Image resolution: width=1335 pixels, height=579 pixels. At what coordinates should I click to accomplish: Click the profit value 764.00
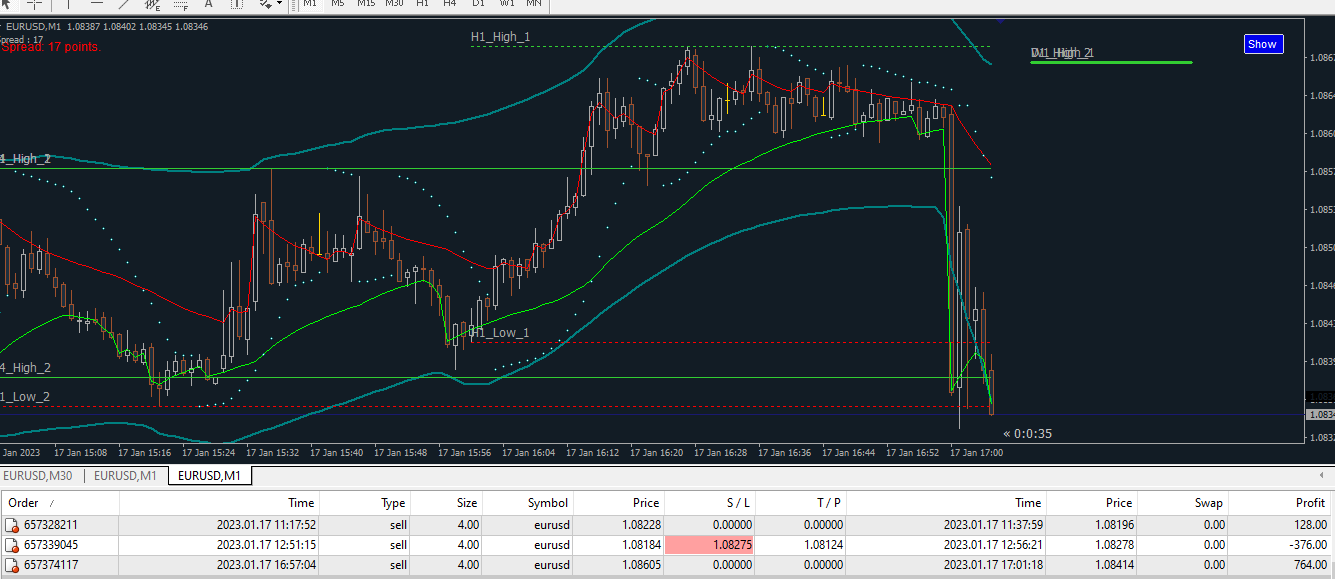(1308, 565)
